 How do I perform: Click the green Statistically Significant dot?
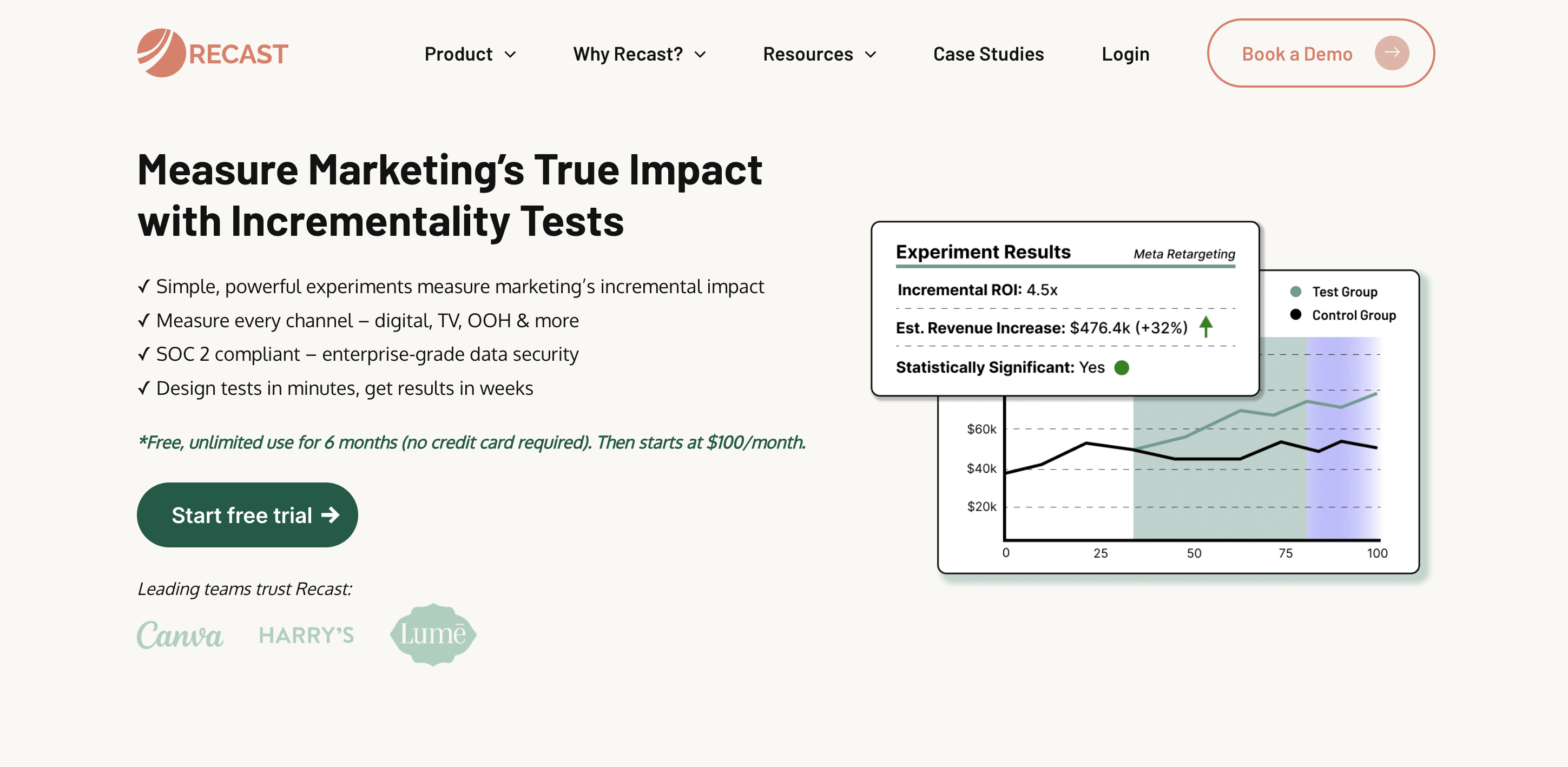point(1121,368)
